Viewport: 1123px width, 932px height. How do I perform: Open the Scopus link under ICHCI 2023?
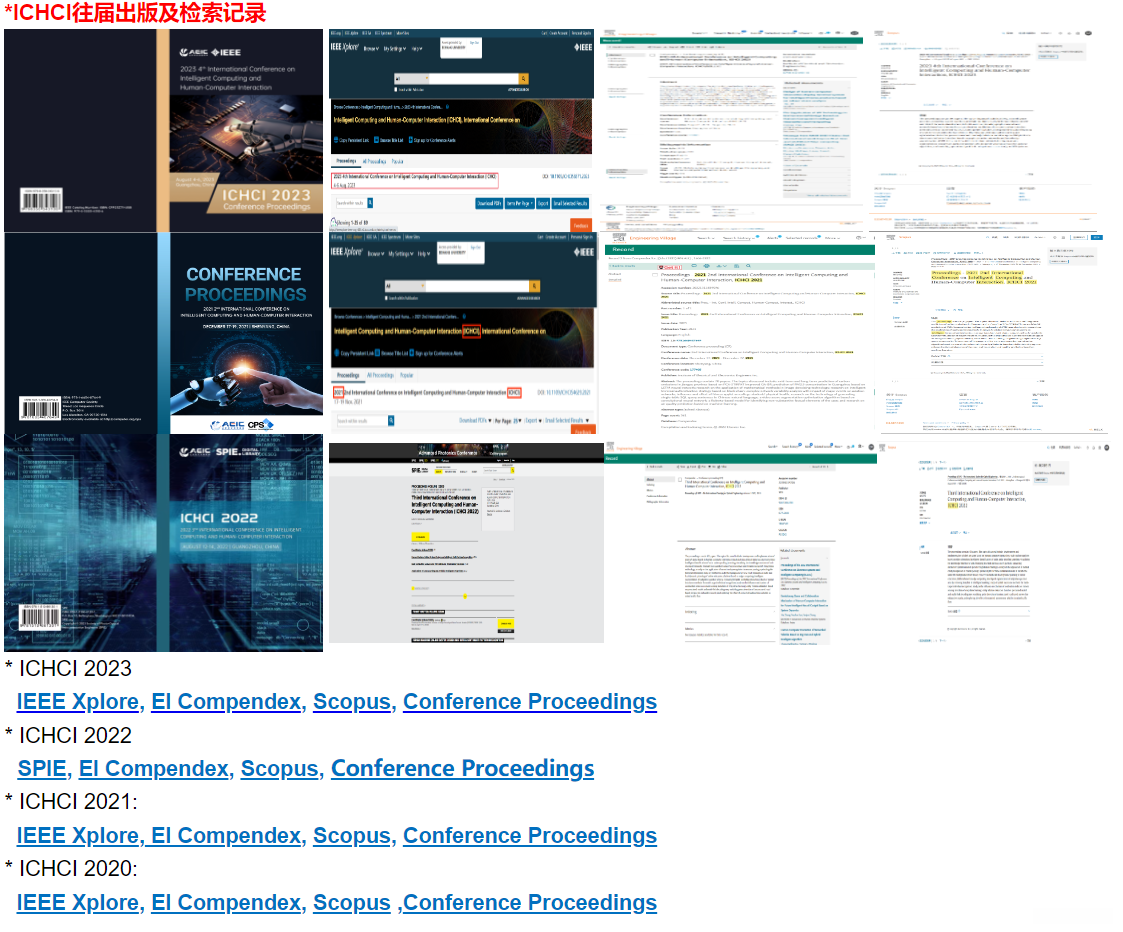coord(352,701)
